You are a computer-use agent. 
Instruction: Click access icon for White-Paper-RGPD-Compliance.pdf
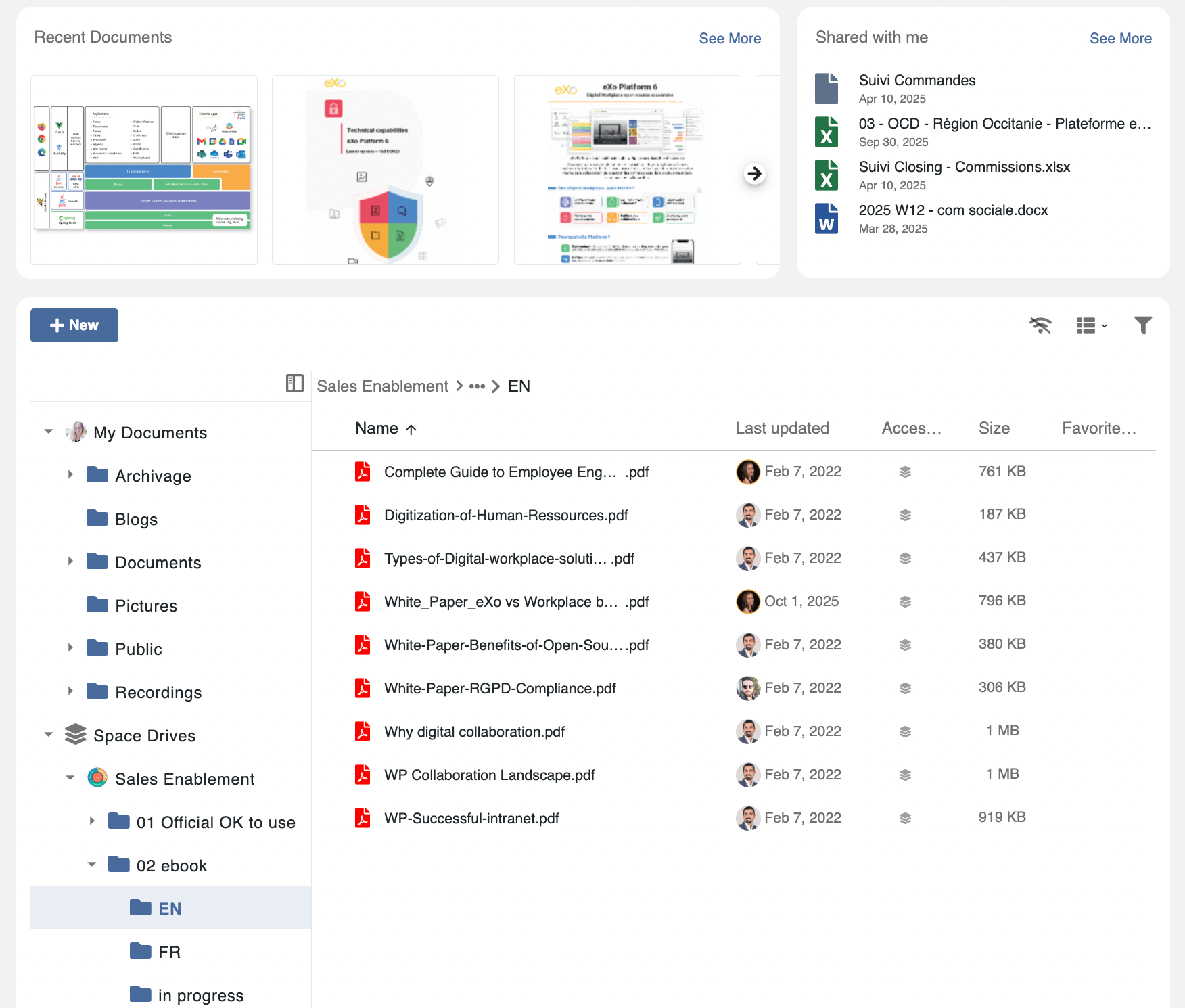click(905, 688)
